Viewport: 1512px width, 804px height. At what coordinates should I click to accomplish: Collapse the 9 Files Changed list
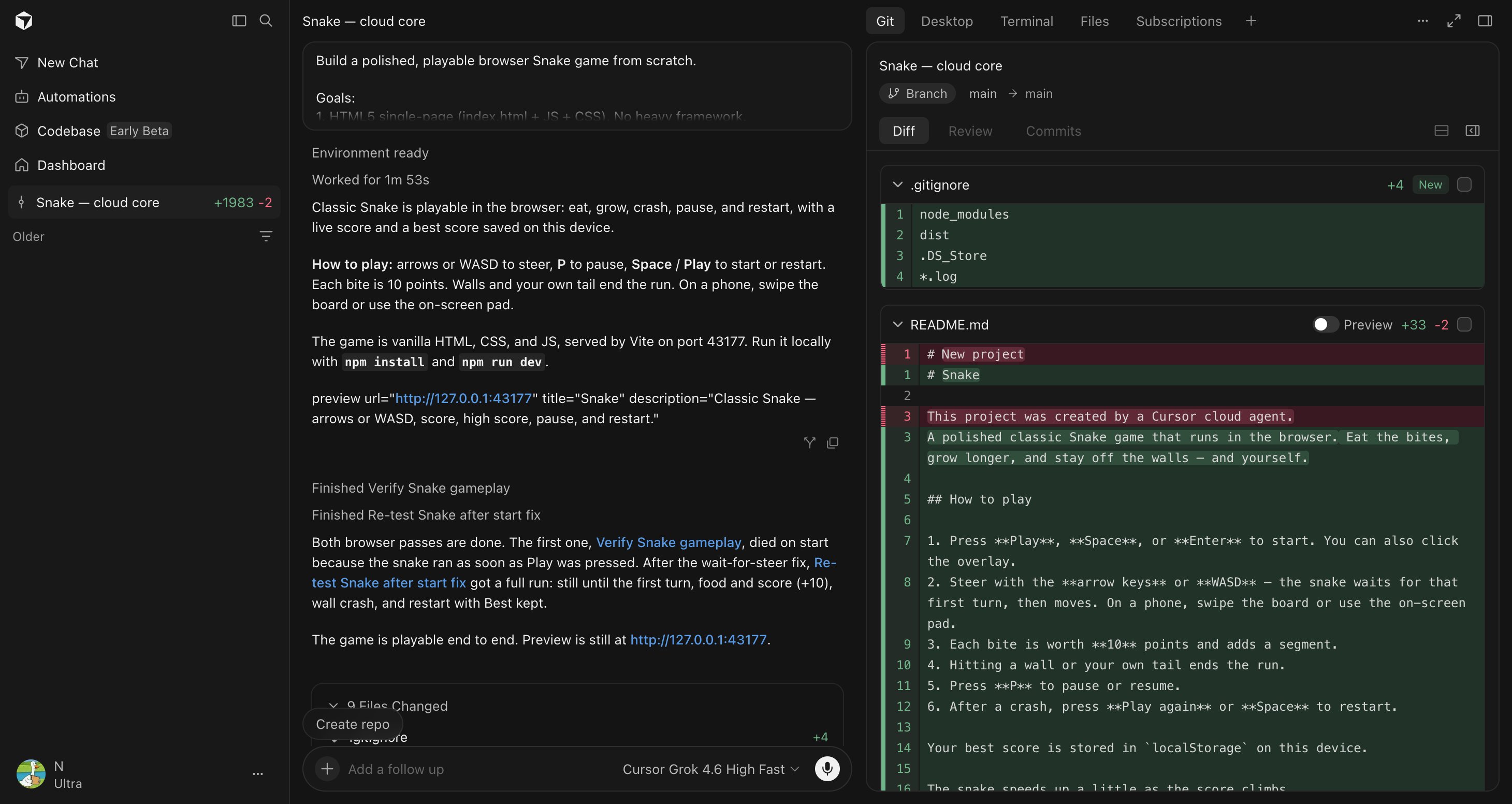coord(333,706)
